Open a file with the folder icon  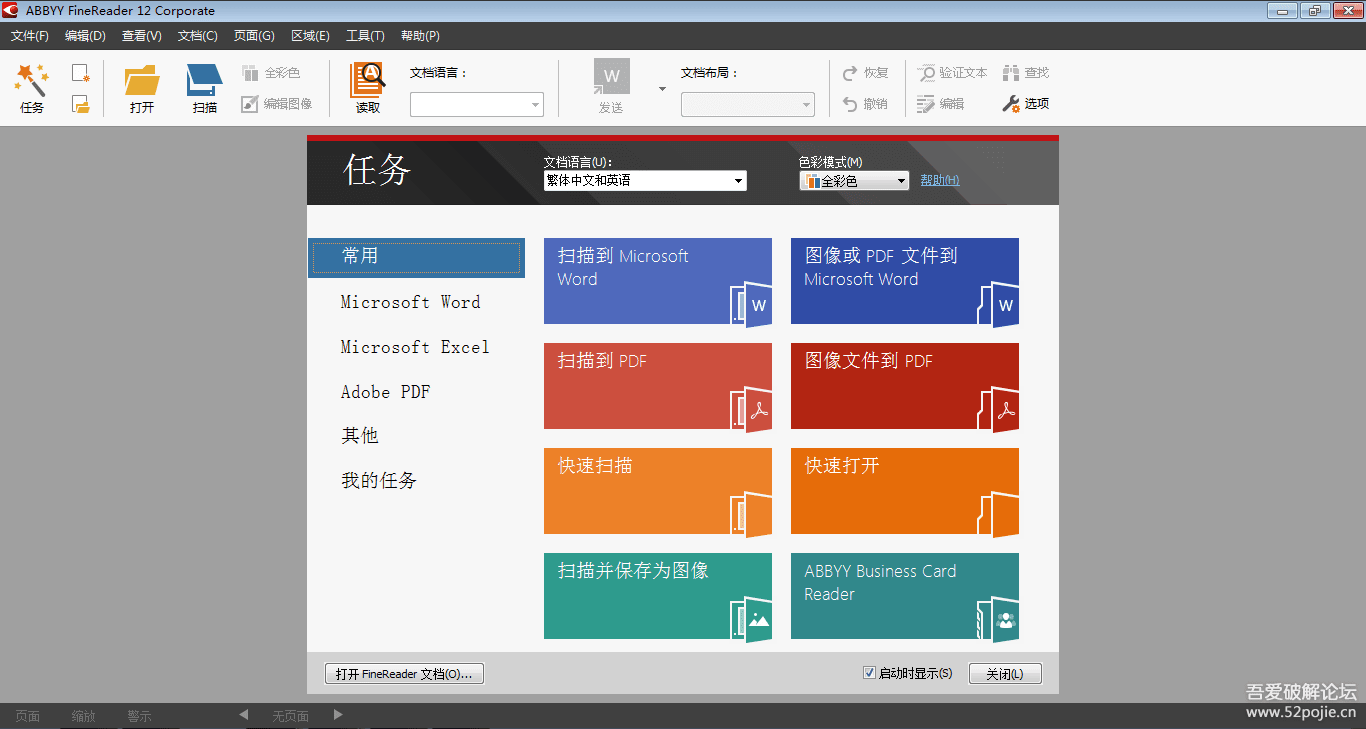point(142,88)
